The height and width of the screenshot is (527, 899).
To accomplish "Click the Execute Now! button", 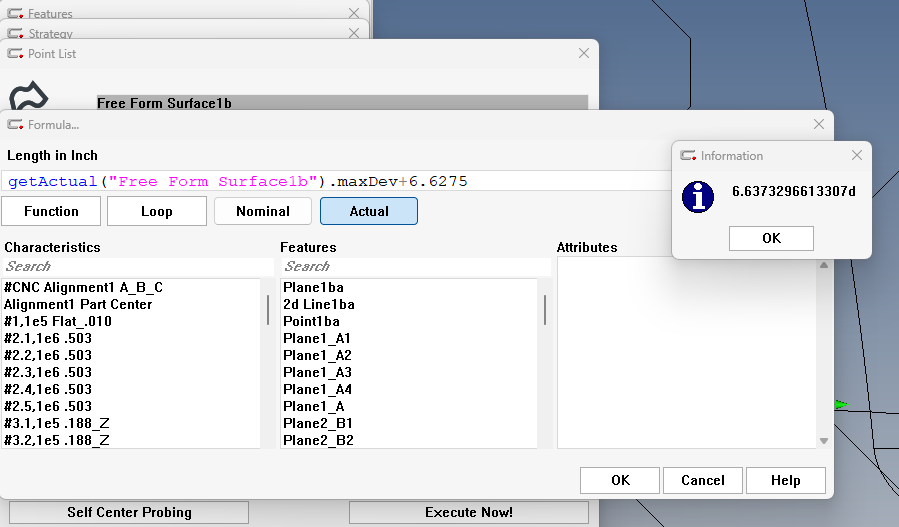I will click(x=468, y=512).
